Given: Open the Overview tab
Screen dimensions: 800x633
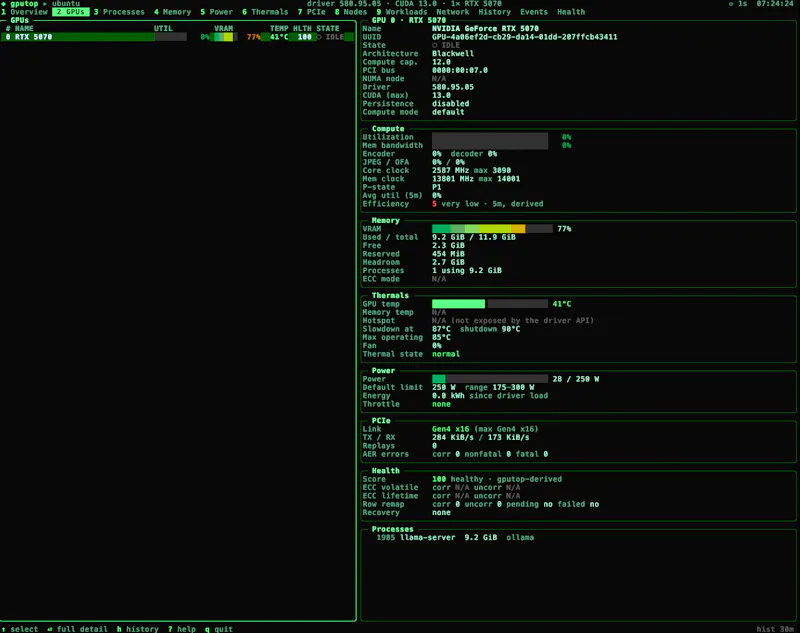Looking at the screenshot, I should pos(24,12).
